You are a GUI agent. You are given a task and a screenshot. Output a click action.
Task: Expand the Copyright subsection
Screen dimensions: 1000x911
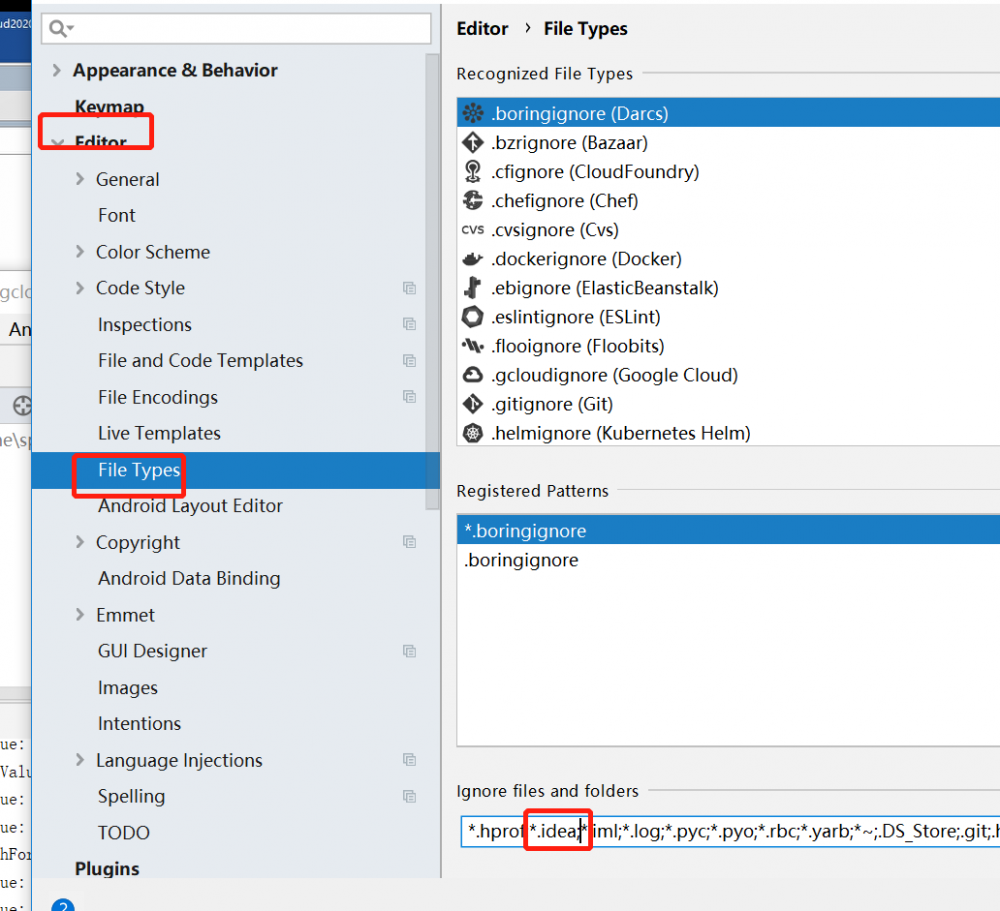[x=80, y=542]
